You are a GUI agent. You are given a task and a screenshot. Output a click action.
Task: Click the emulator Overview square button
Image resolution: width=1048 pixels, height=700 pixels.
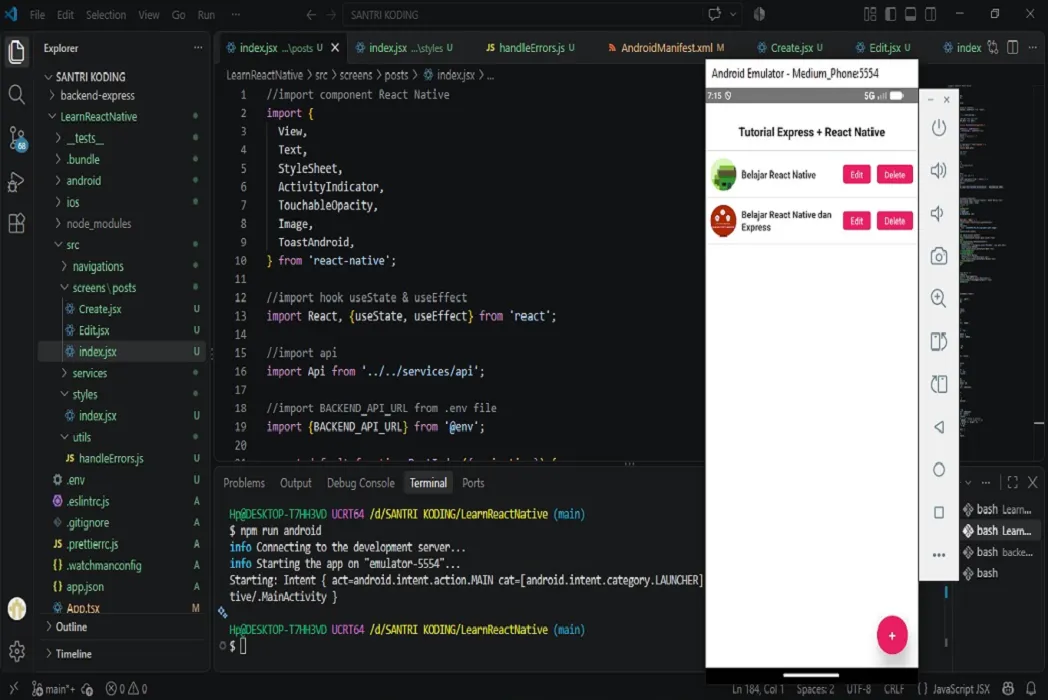[x=939, y=513]
